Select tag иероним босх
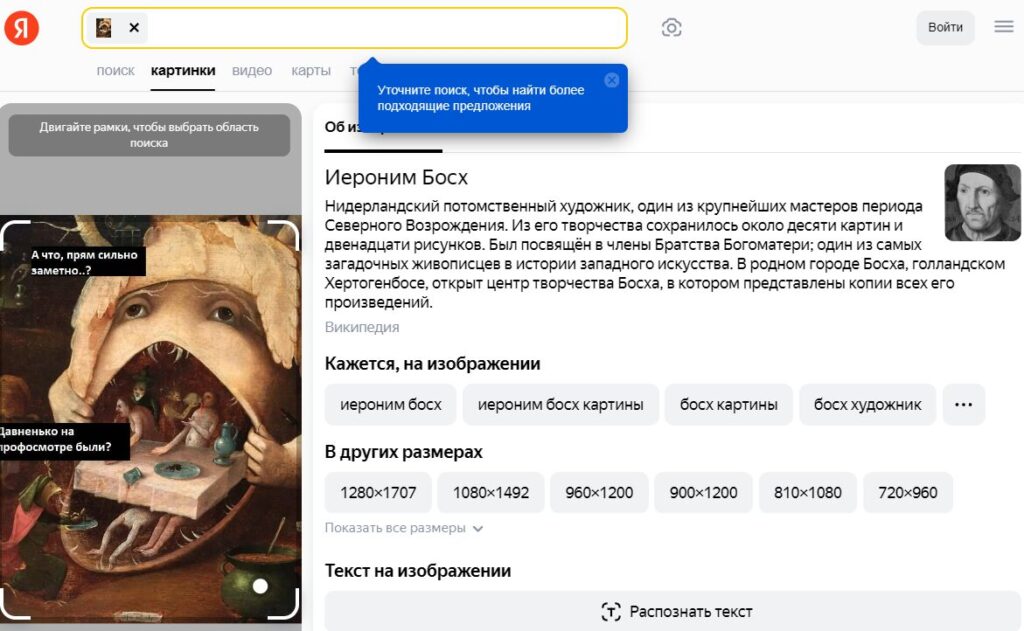Viewport: 1024px width, 631px height. pyautogui.click(x=391, y=404)
